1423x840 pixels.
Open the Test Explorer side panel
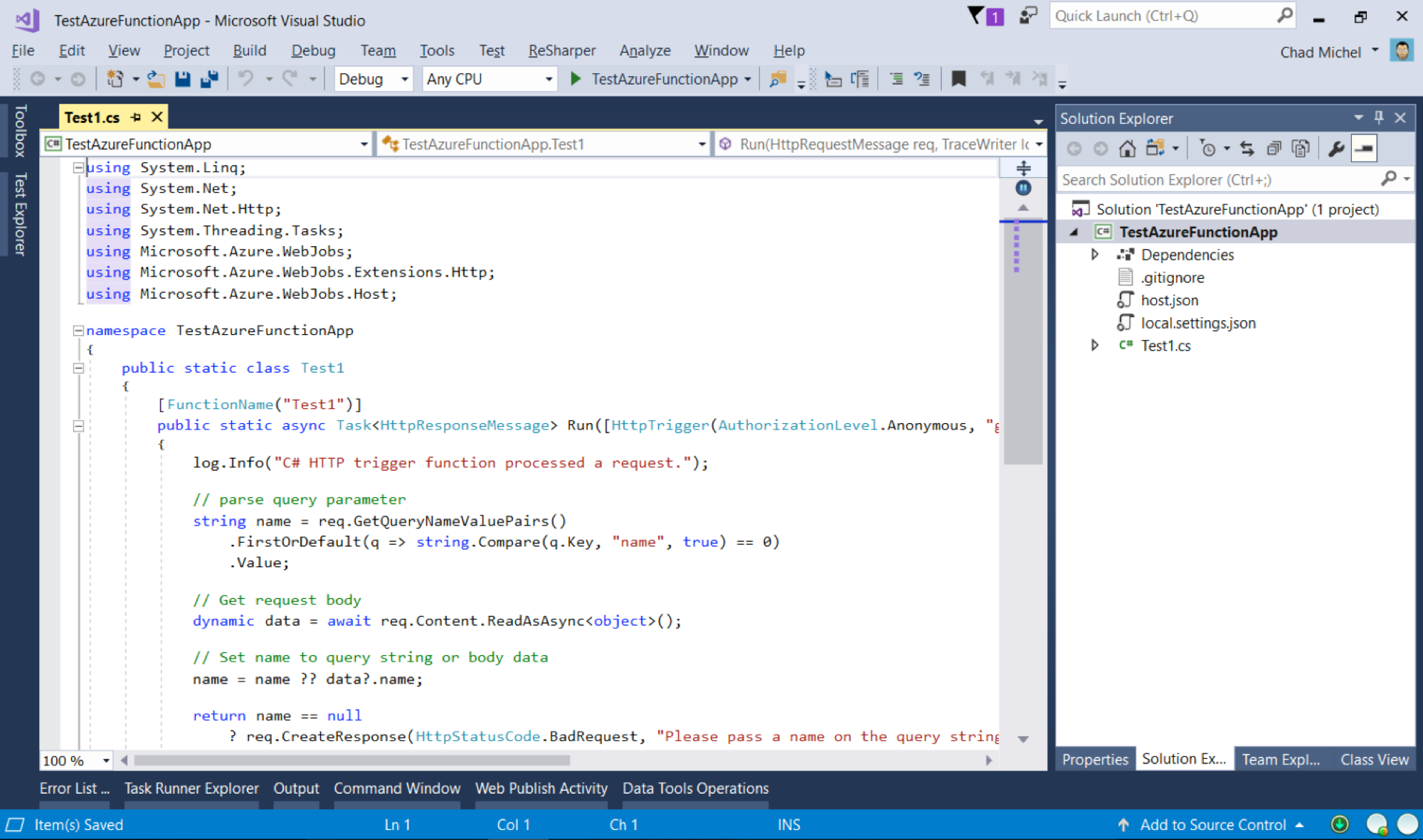pos(20,214)
